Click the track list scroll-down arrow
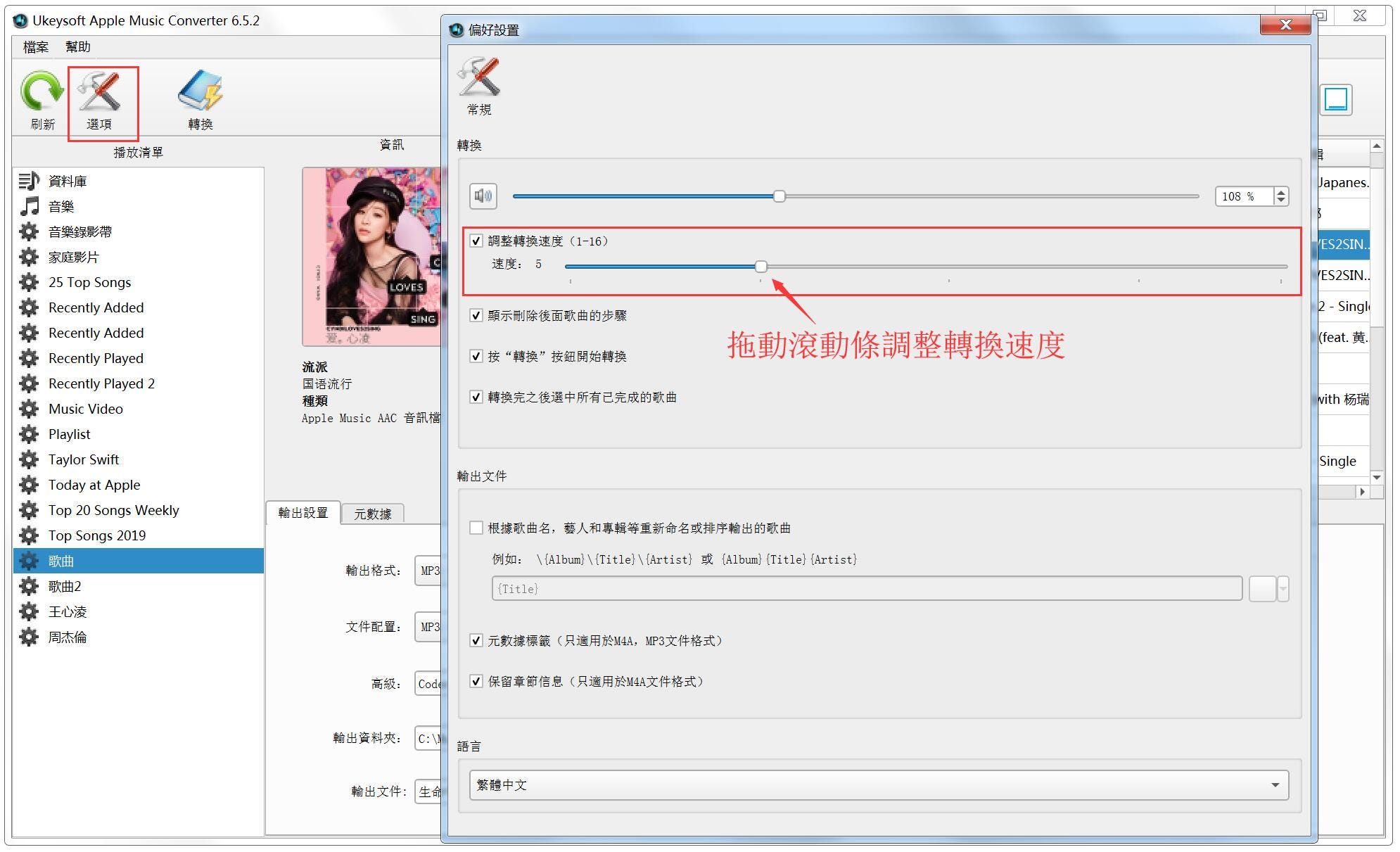Screen dimensions: 1400x852 click(1377, 477)
